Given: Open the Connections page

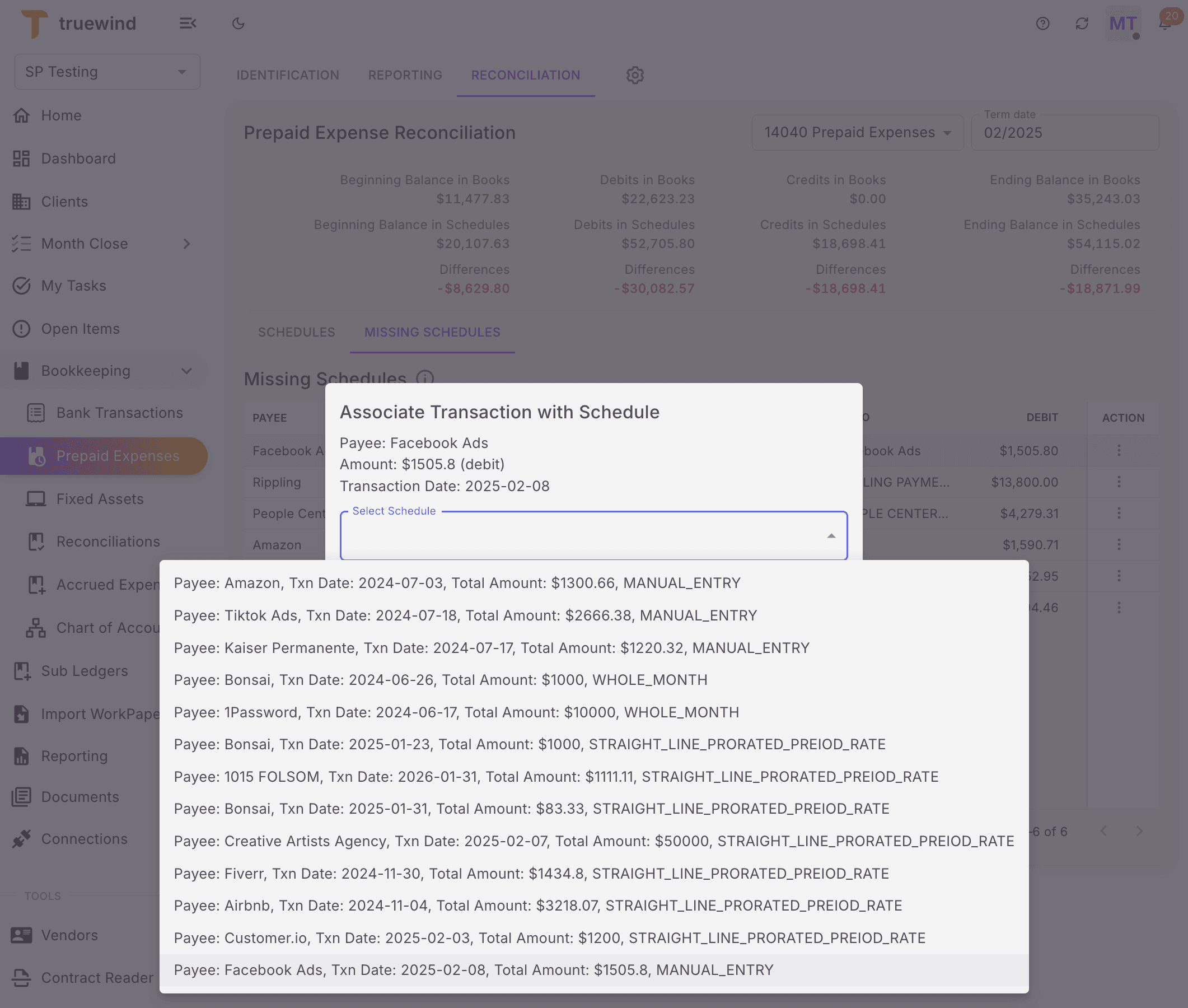Looking at the screenshot, I should point(85,838).
